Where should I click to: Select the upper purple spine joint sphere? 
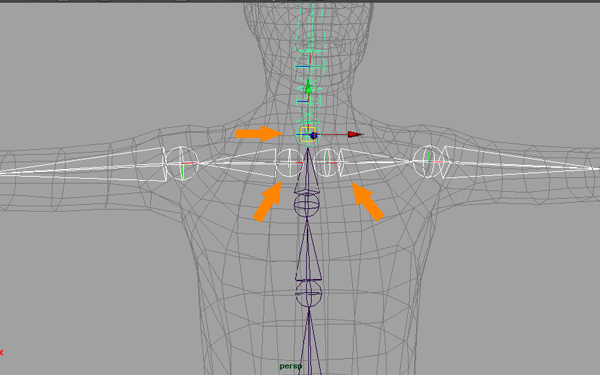click(306, 205)
